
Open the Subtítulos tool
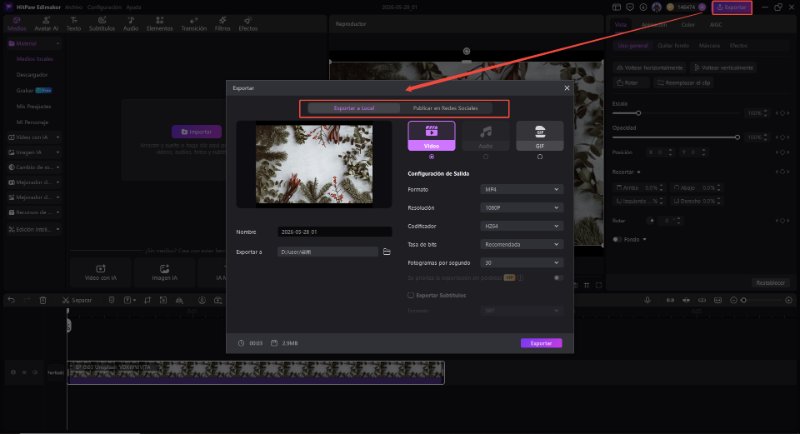[x=102, y=24]
